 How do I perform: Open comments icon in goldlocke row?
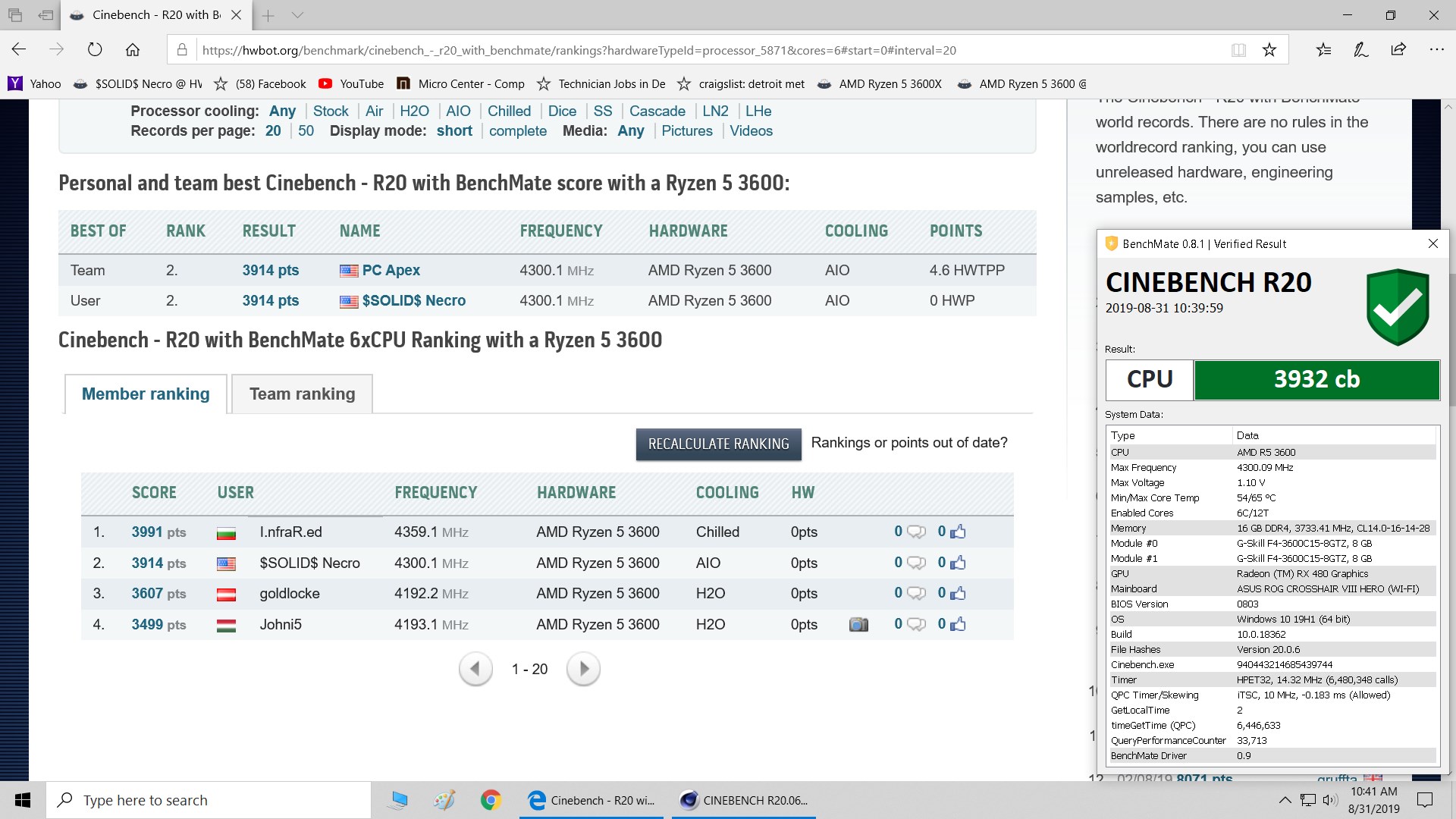(916, 594)
